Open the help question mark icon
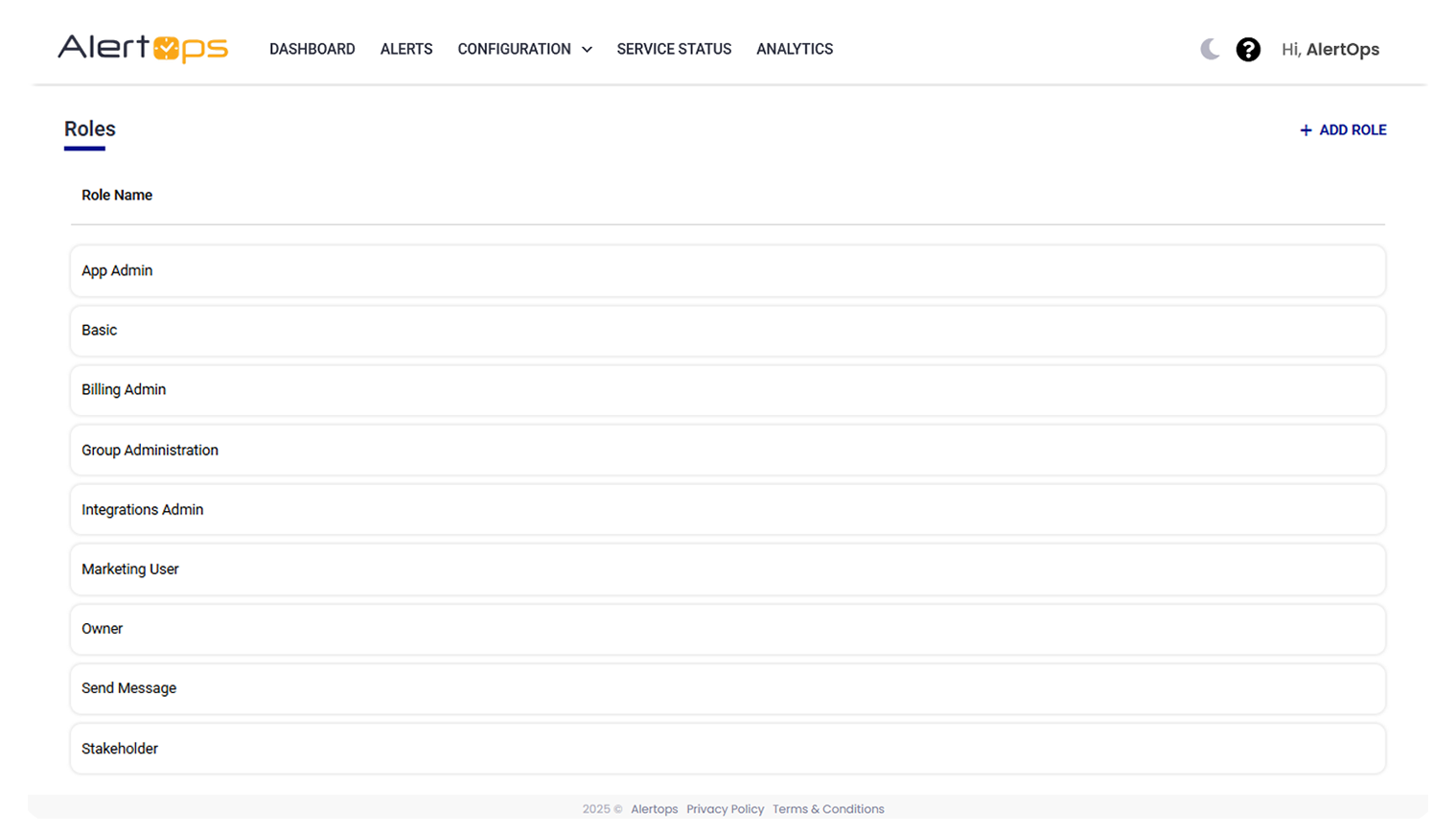This screenshot has height=835, width=1456. point(1248,49)
